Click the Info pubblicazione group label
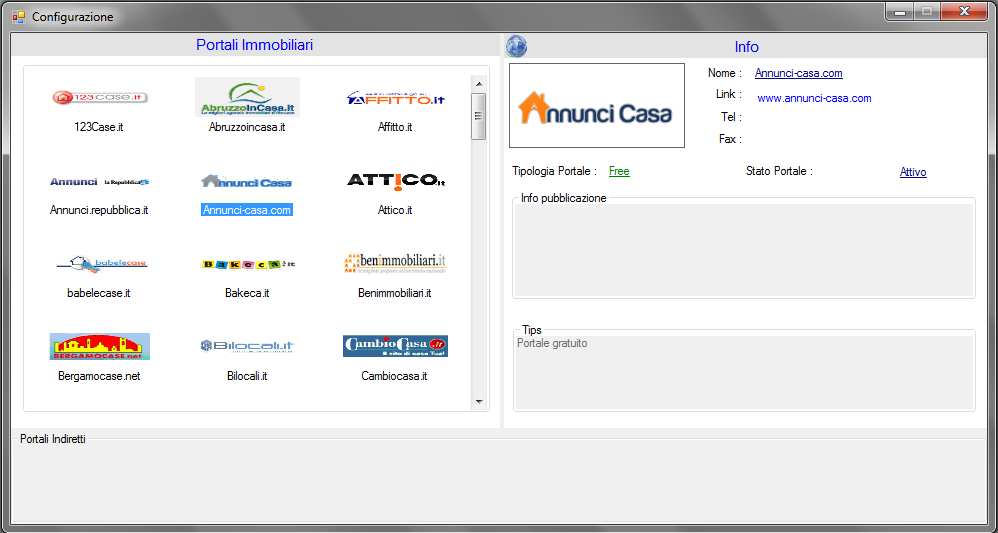 point(563,197)
